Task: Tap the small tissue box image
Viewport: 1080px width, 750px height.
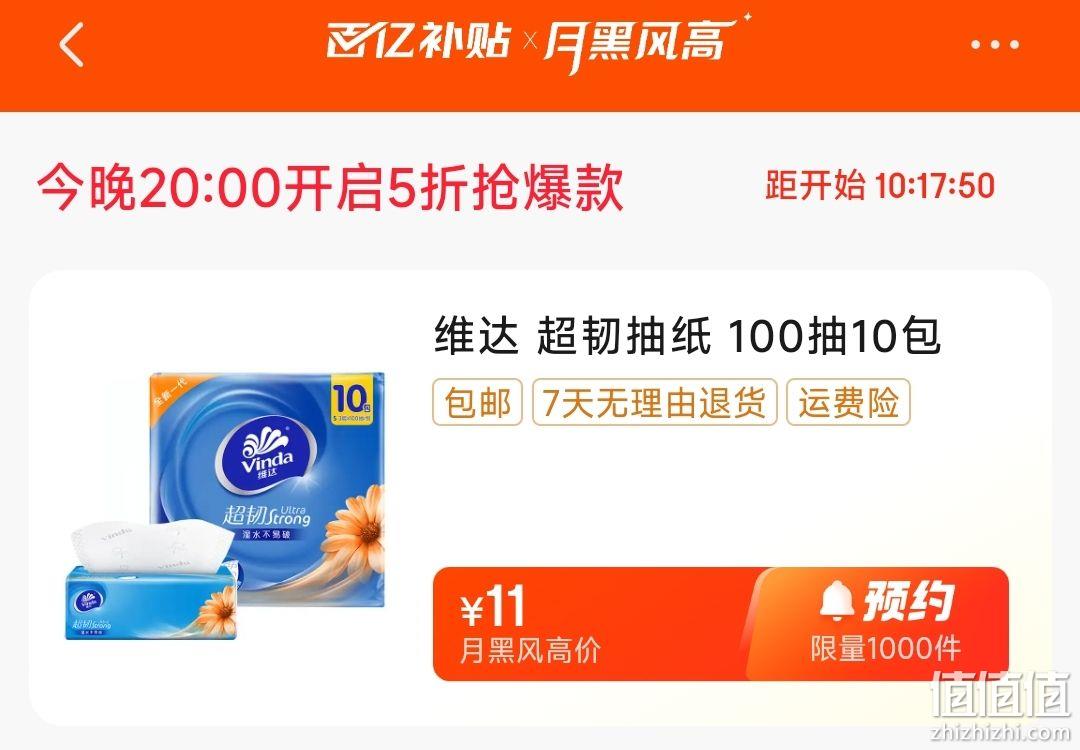Action: coord(152,582)
